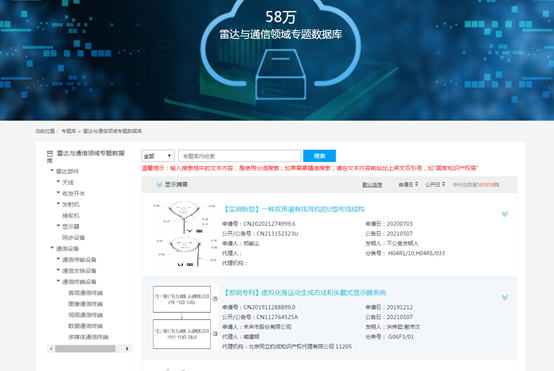Viewport: 554px width, 371px height.
Task: Select 多媒体通信终端 in the tree
Action: [88, 337]
